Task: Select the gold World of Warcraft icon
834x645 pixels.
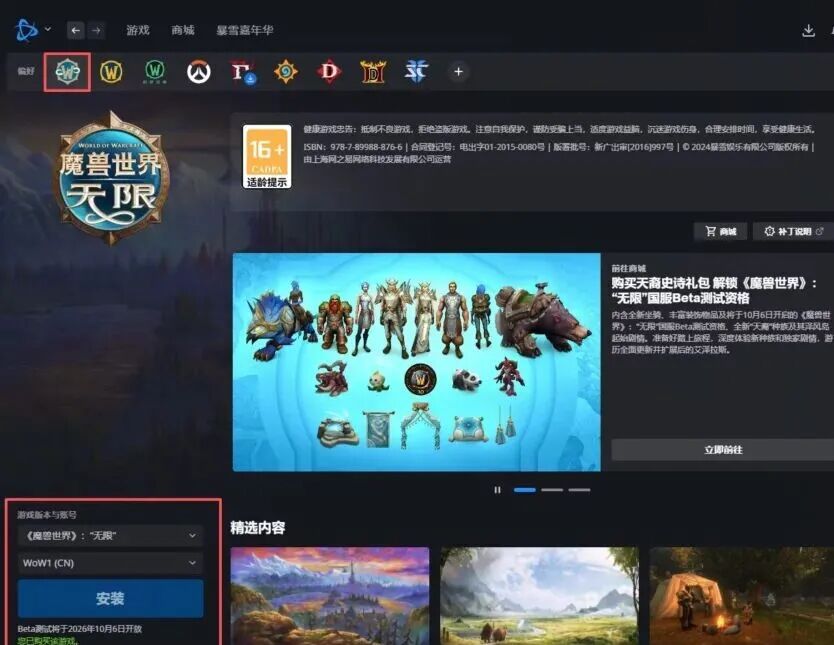Action: click(x=111, y=72)
